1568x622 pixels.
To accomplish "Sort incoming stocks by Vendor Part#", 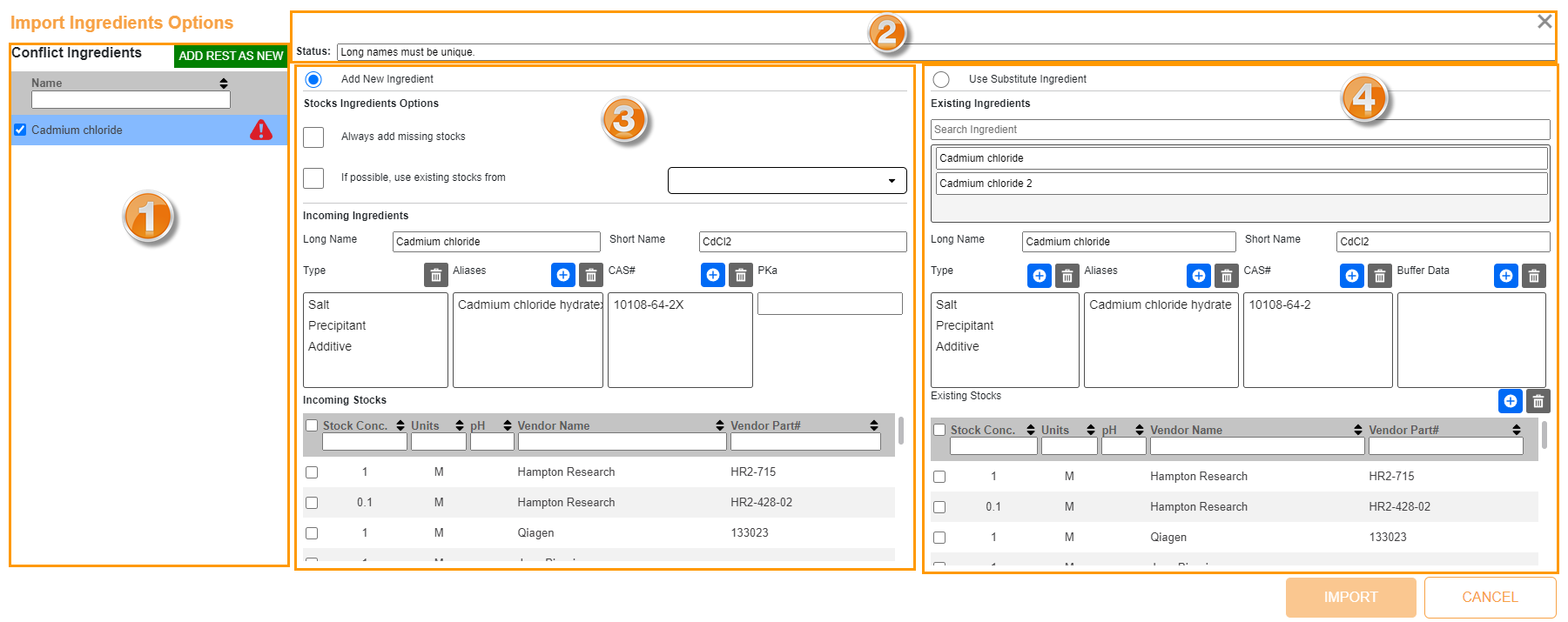I will pos(874,425).
